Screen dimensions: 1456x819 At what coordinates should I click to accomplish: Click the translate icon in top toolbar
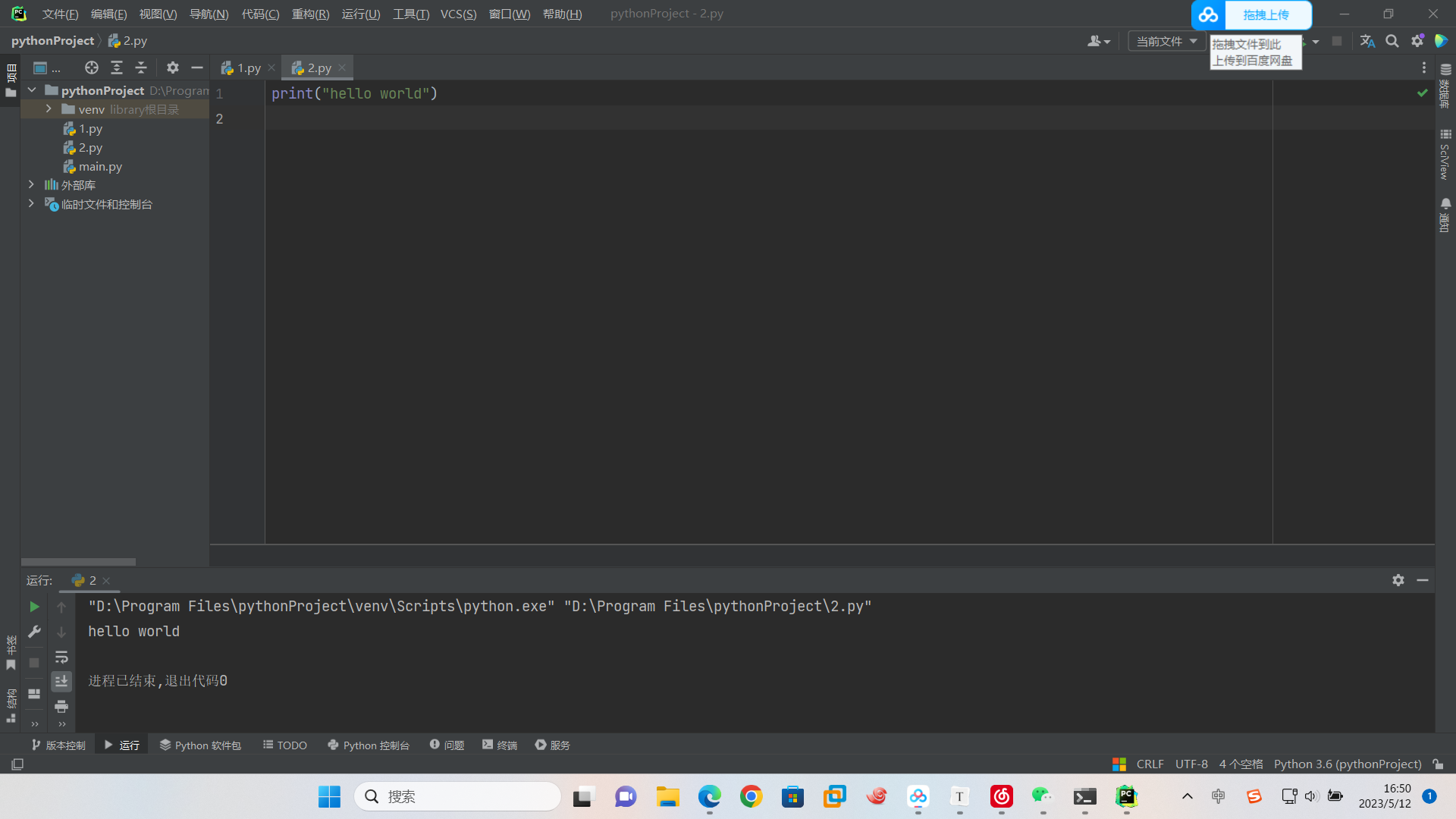pyautogui.click(x=1367, y=41)
